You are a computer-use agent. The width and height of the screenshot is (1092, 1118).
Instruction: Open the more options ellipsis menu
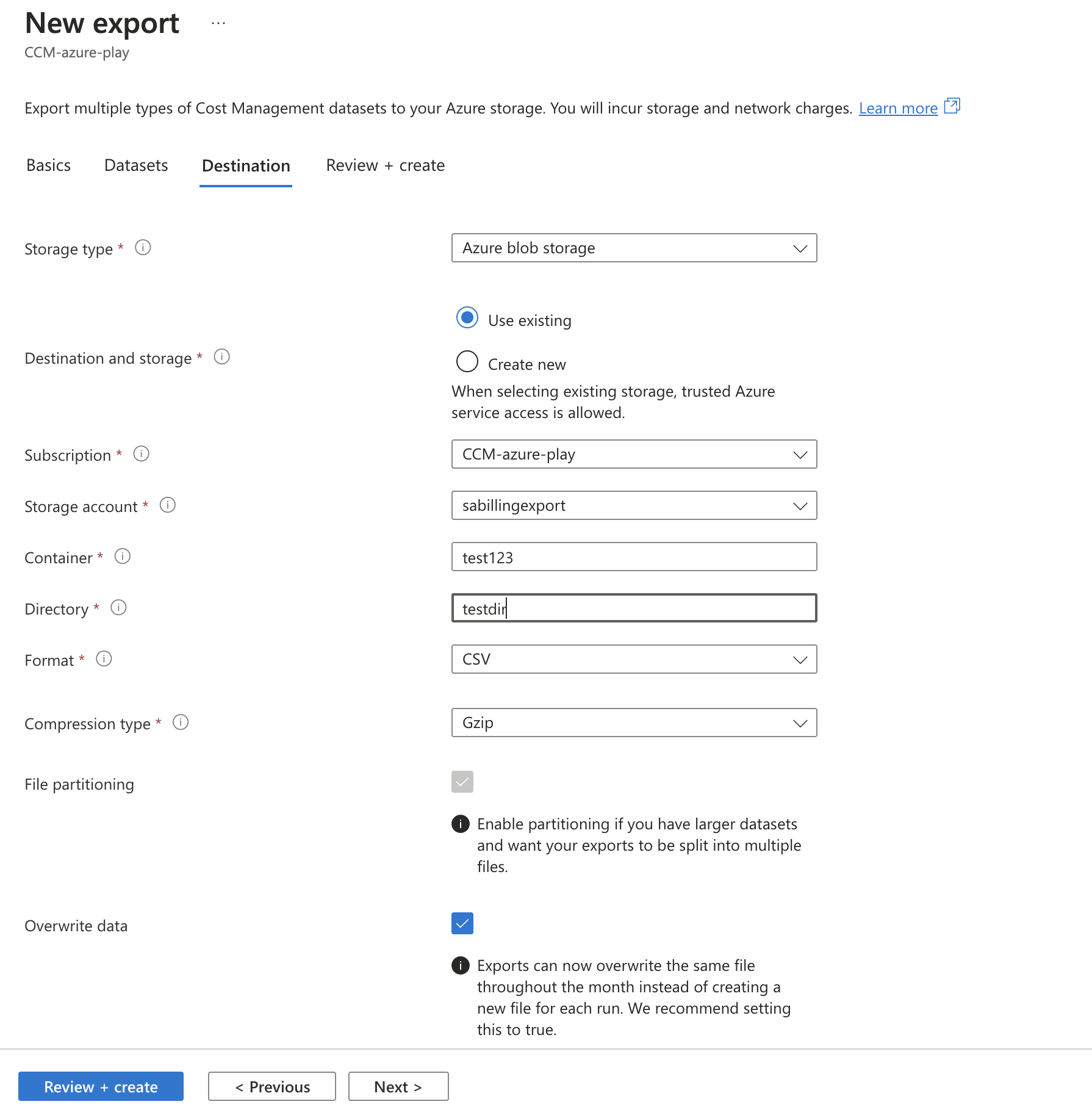tap(218, 23)
